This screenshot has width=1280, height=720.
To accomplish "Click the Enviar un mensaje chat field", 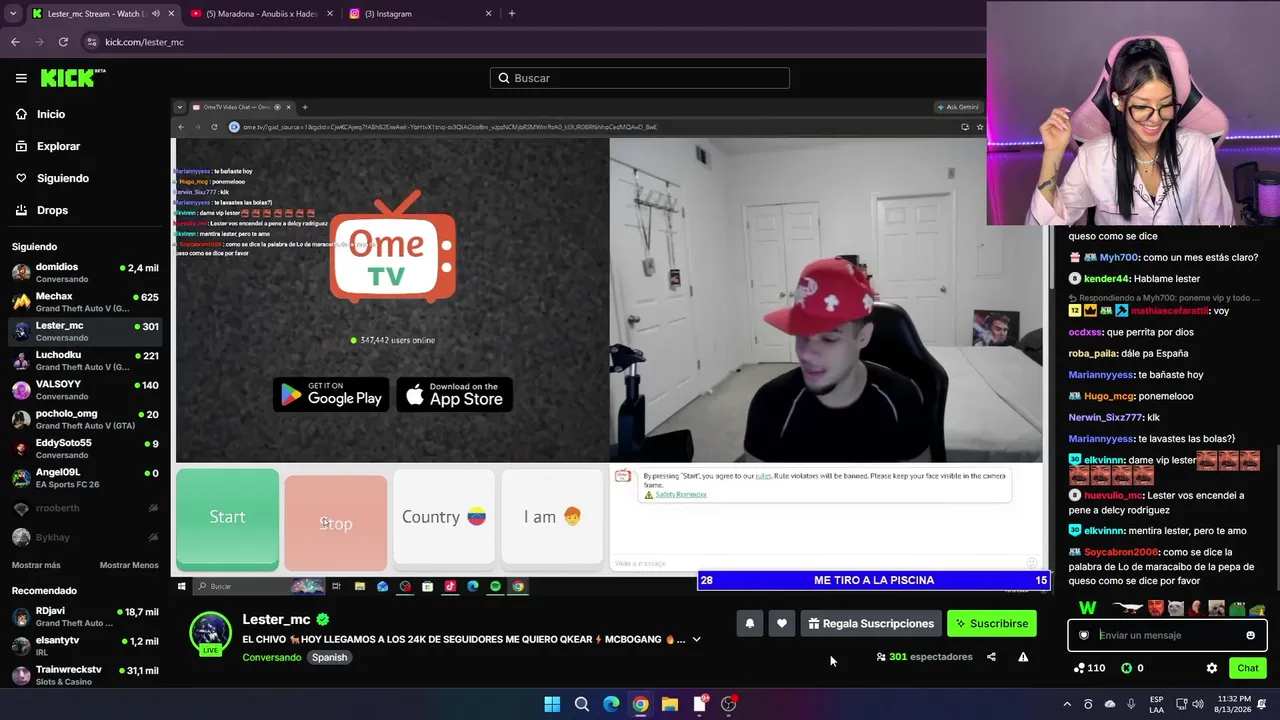I will tap(1167, 635).
